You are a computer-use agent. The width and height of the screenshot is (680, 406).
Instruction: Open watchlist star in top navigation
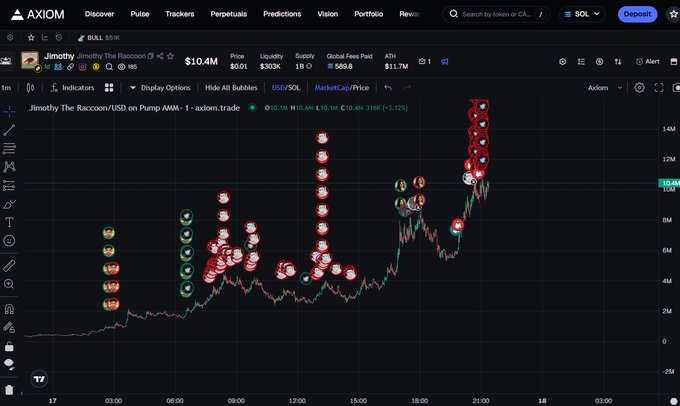click(x=673, y=14)
